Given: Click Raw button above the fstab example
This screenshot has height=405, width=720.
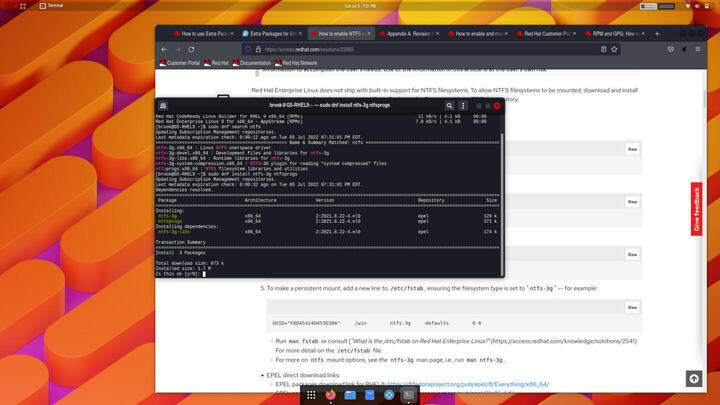Looking at the screenshot, I should (x=632, y=307).
